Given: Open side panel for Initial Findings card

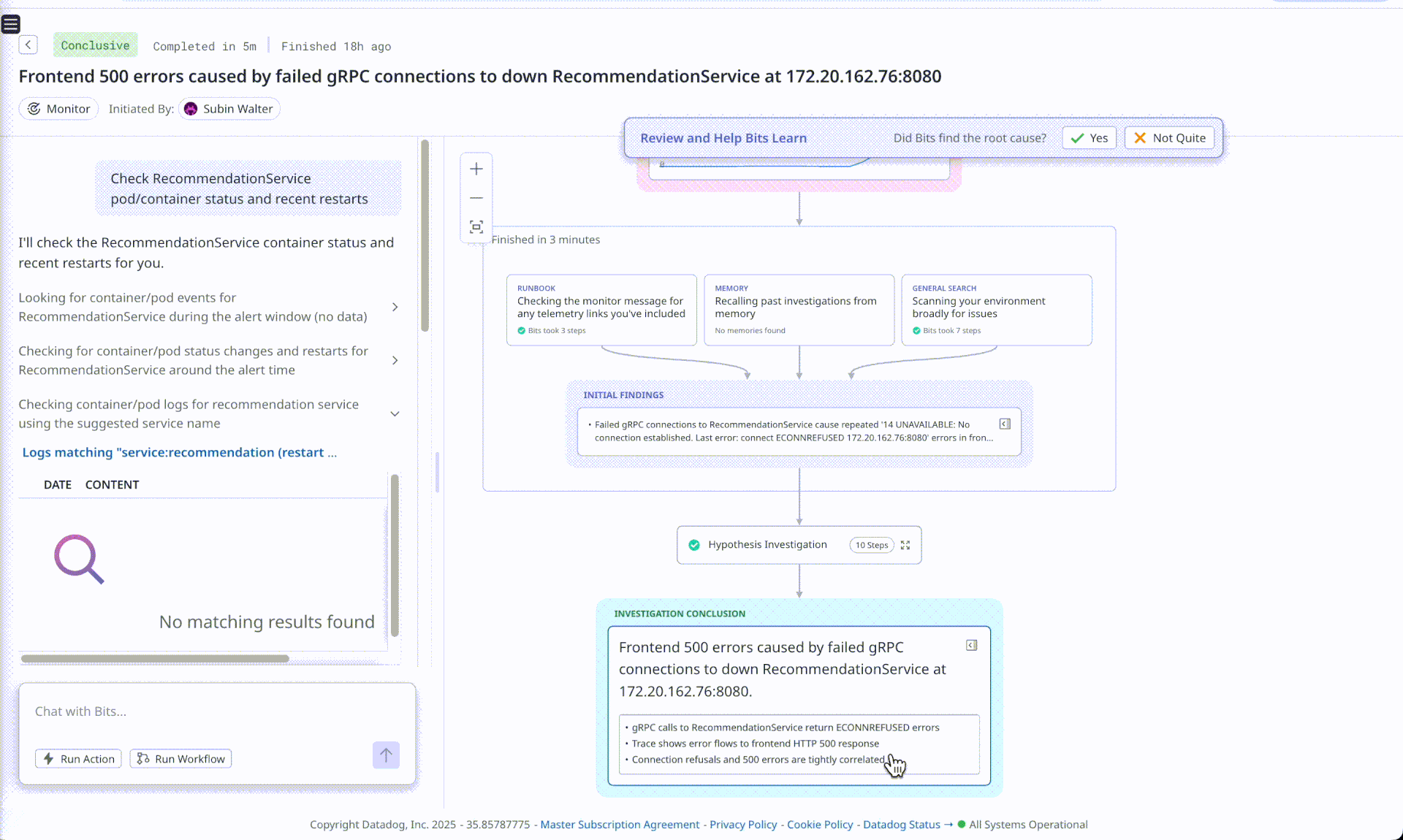Looking at the screenshot, I should [x=1005, y=424].
